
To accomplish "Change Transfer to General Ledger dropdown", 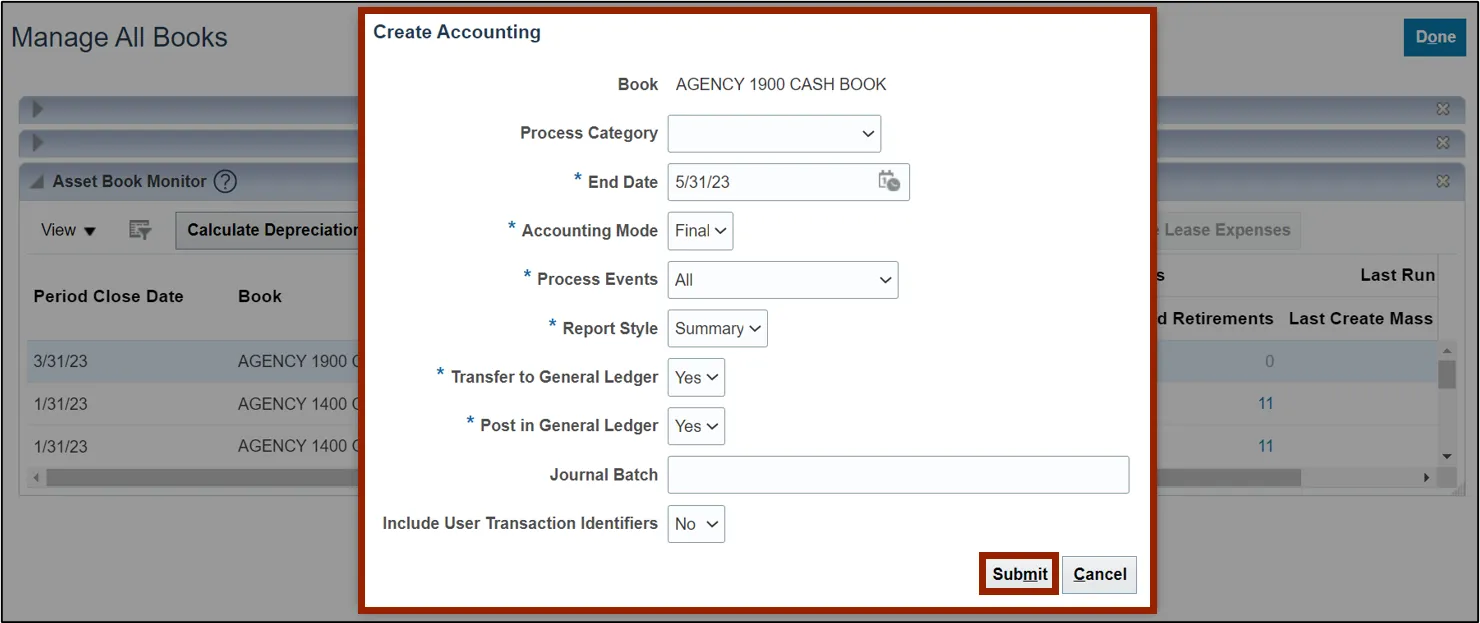I will tap(696, 377).
